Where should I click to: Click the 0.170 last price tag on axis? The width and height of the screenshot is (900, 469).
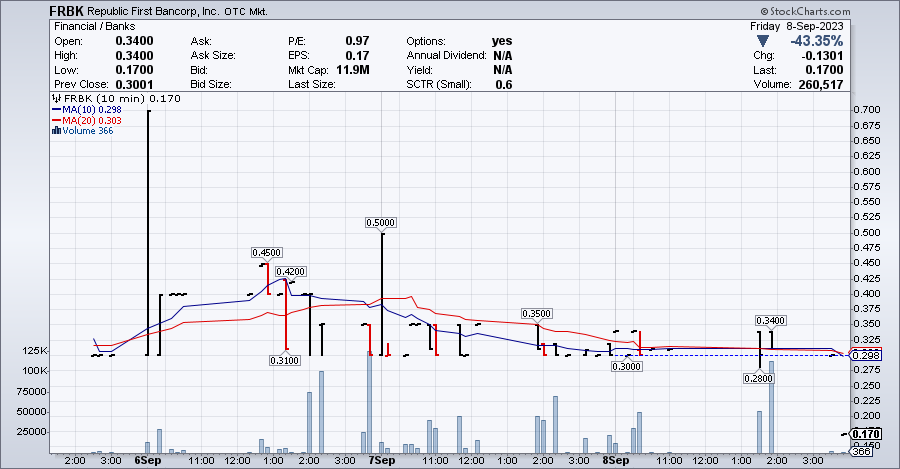[x=863, y=435]
